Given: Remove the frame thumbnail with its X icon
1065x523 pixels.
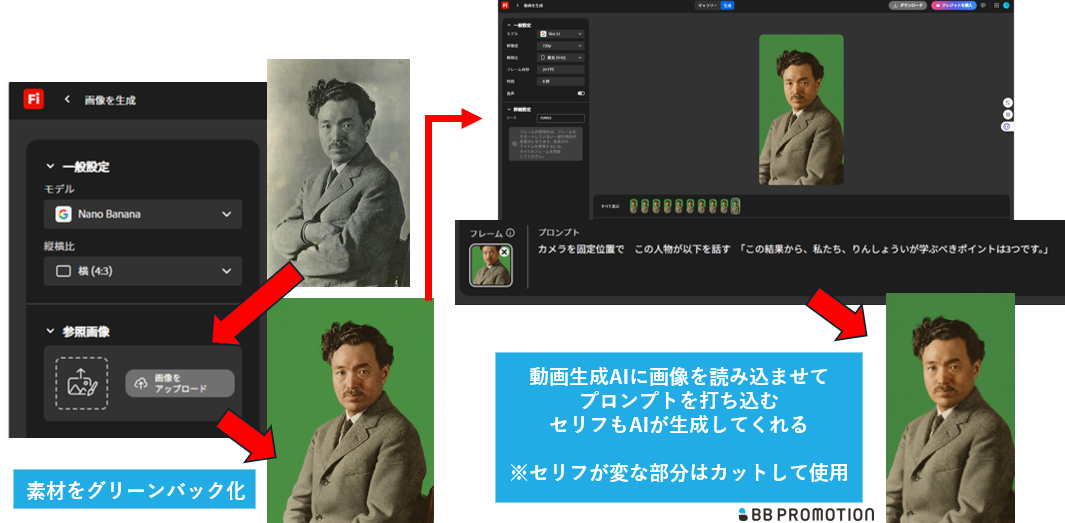Looking at the screenshot, I should 504,253.
